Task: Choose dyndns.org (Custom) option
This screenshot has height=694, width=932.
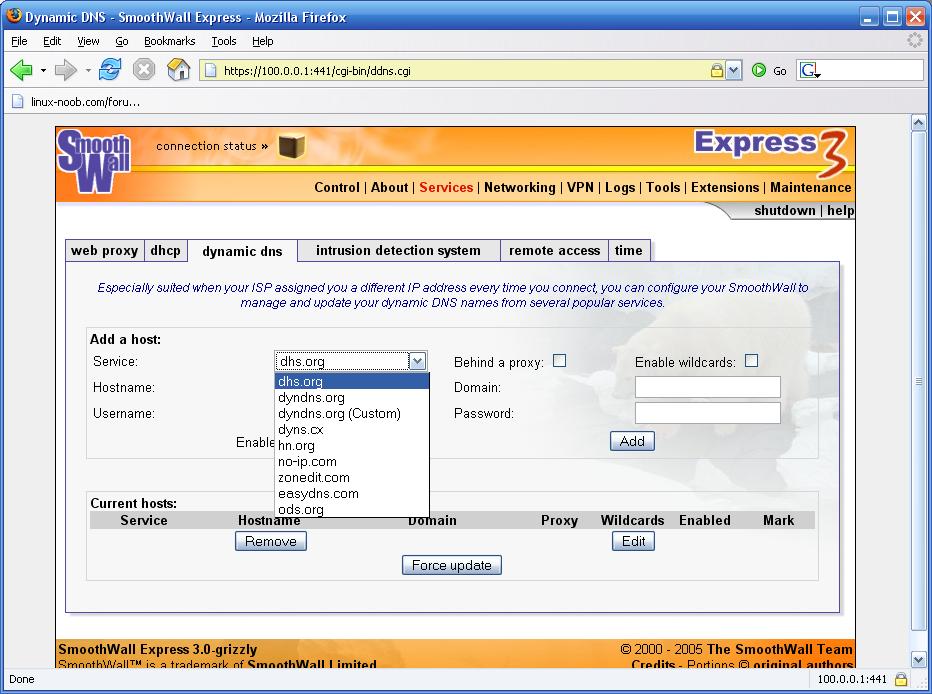Action: point(352,413)
